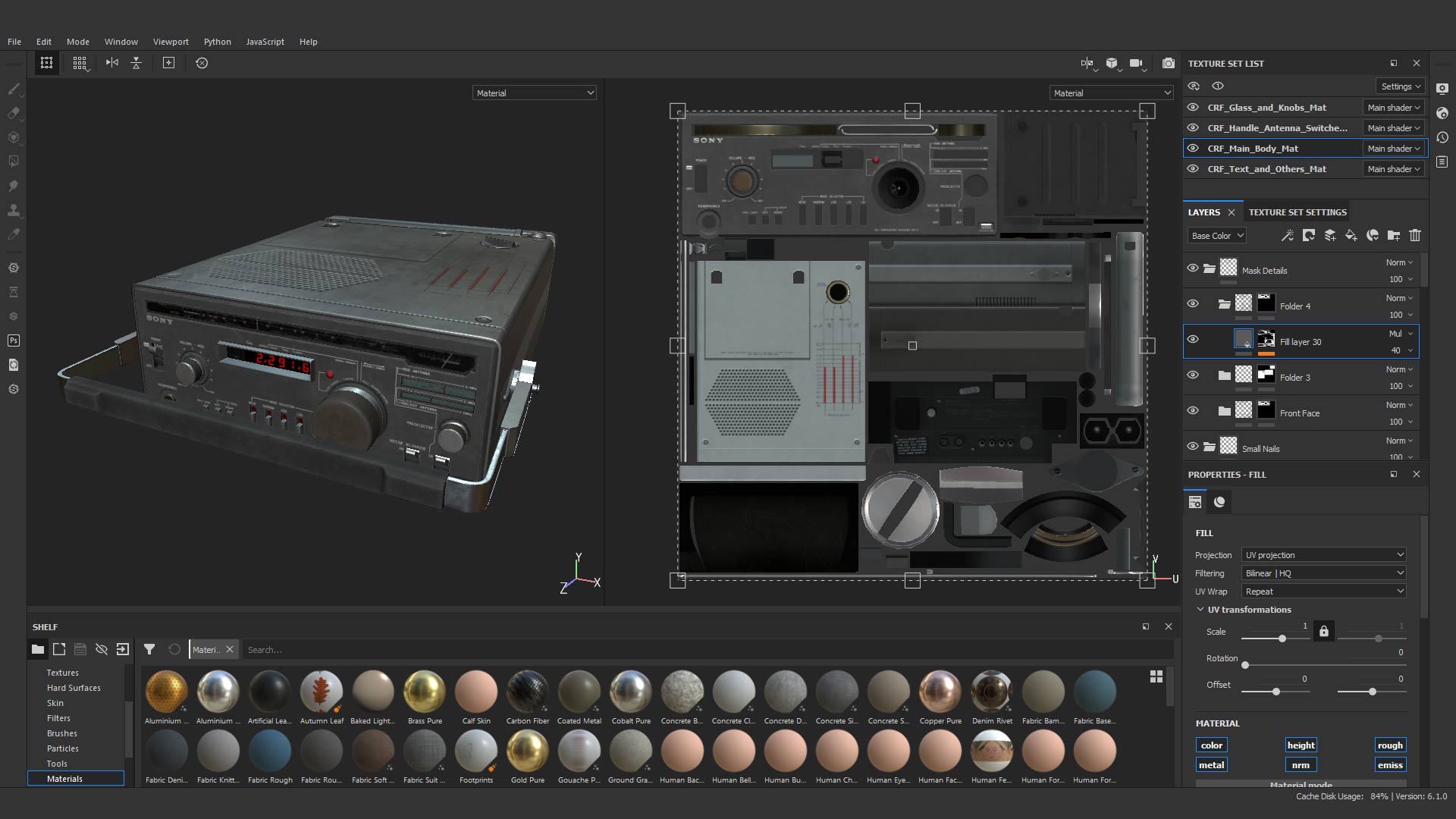
Task: Select the Eraser tool in left toolbar
Action: [14, 114]
